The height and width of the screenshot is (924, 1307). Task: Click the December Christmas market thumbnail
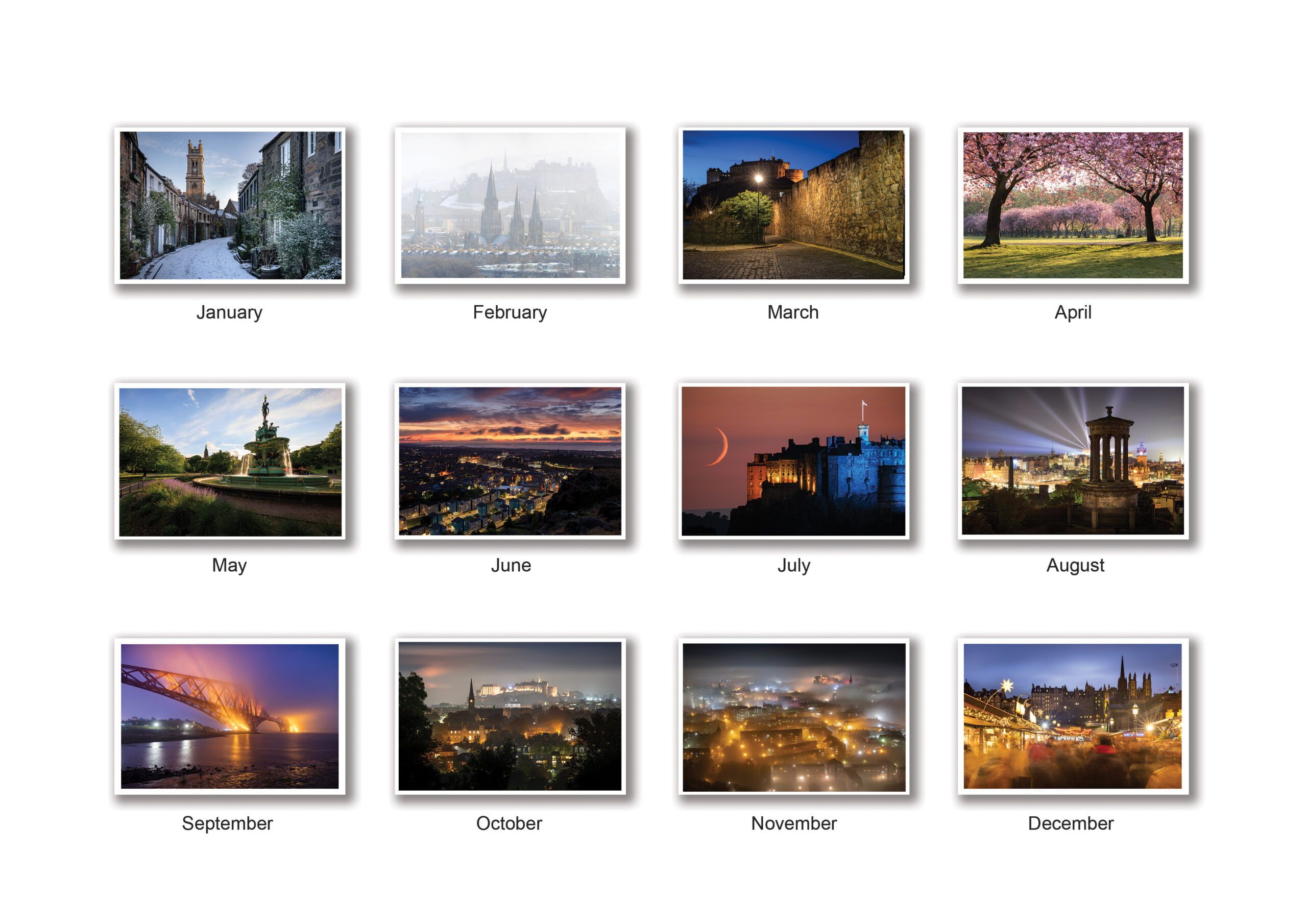pos(1073,716)
